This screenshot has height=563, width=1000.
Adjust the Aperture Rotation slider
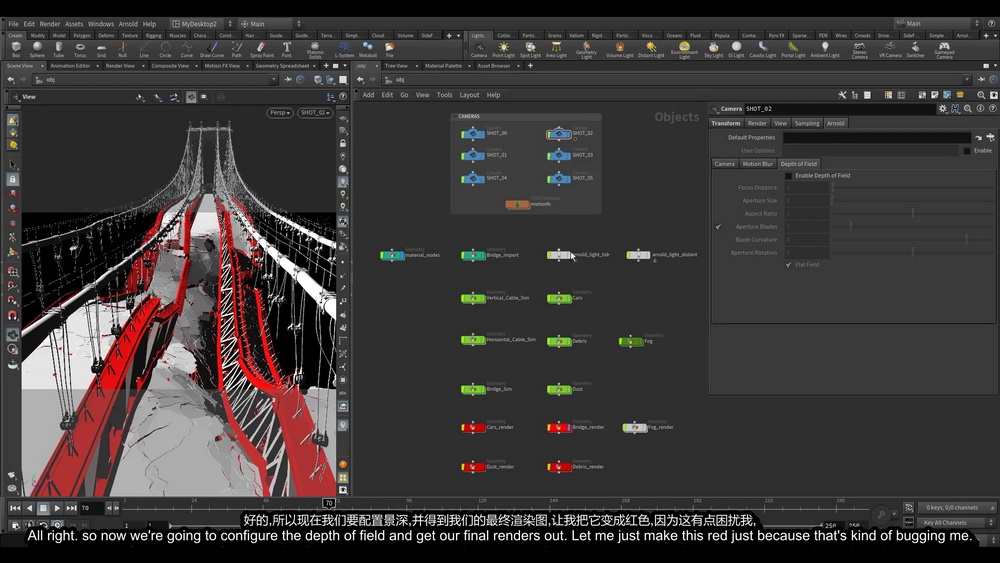[912, 252]
